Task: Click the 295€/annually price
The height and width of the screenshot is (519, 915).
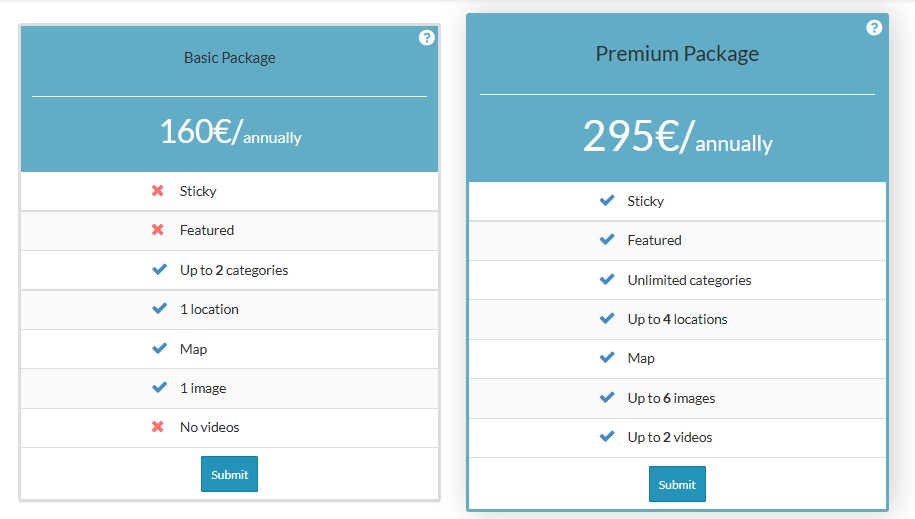Action: (x=677, y=138)
